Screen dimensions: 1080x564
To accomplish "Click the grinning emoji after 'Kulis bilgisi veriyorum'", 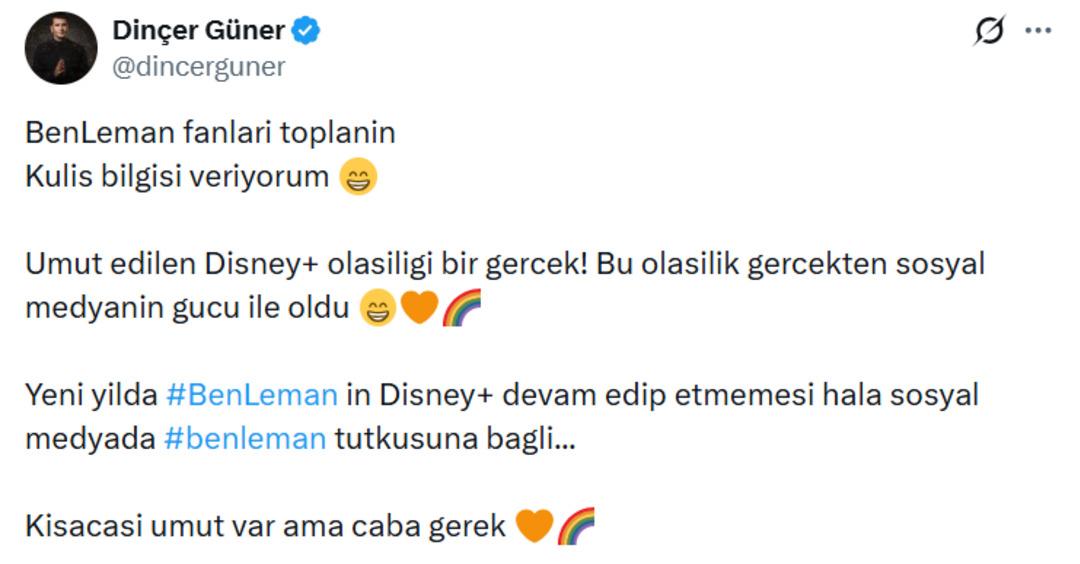I will click(358, 179).
